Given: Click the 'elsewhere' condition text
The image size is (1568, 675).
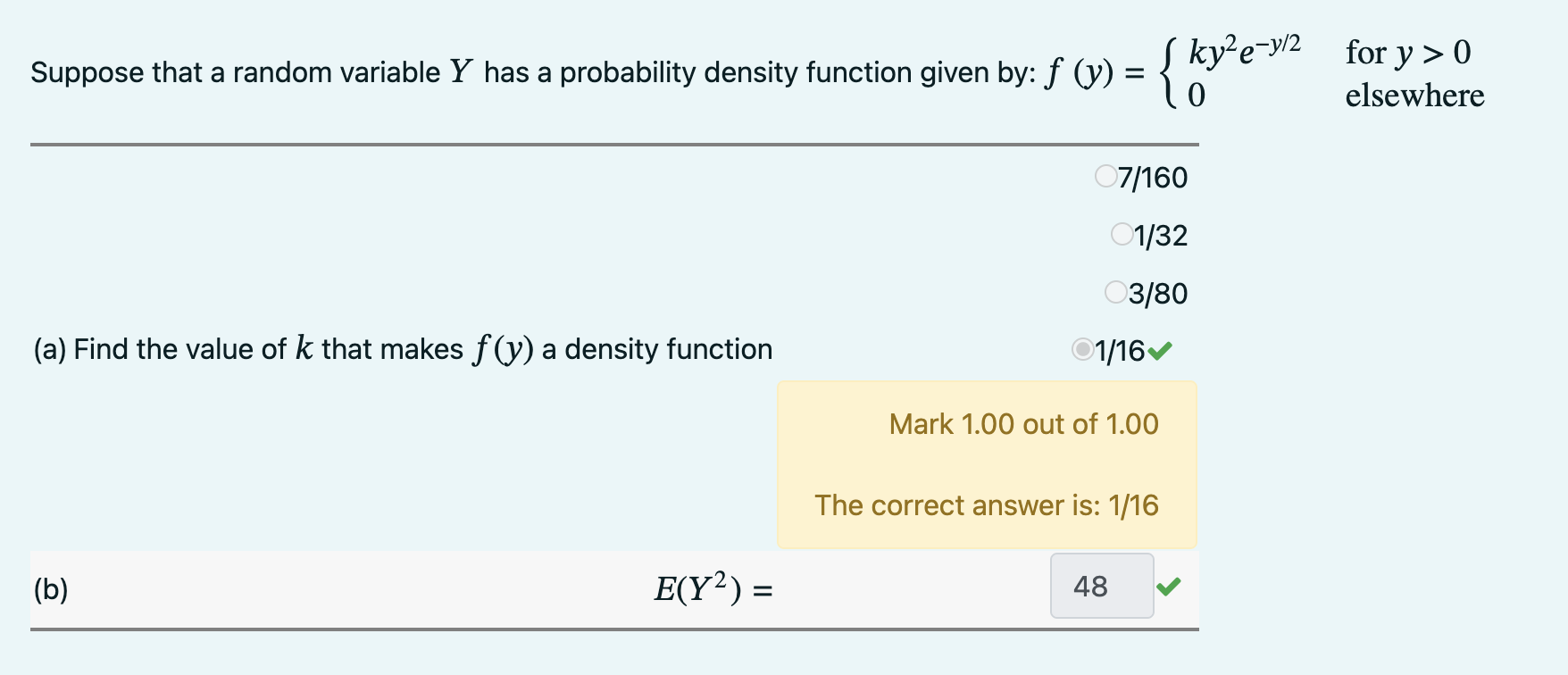Looking at the screenshot, I should pos(1414,96).
